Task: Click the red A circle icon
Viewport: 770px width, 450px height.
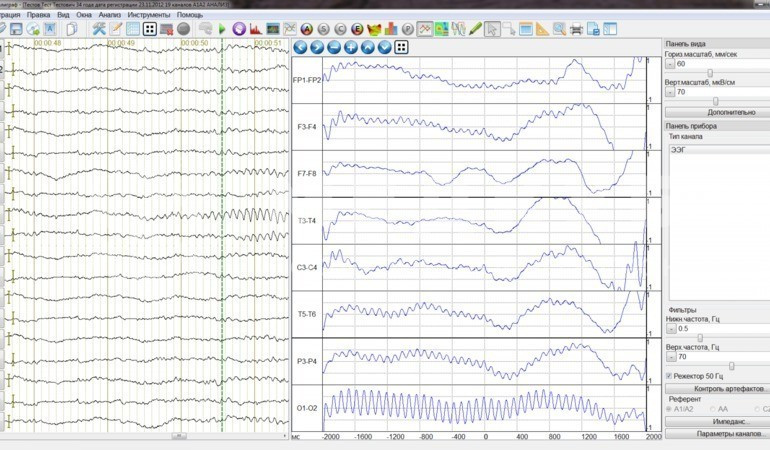Action: pos(307,29)
